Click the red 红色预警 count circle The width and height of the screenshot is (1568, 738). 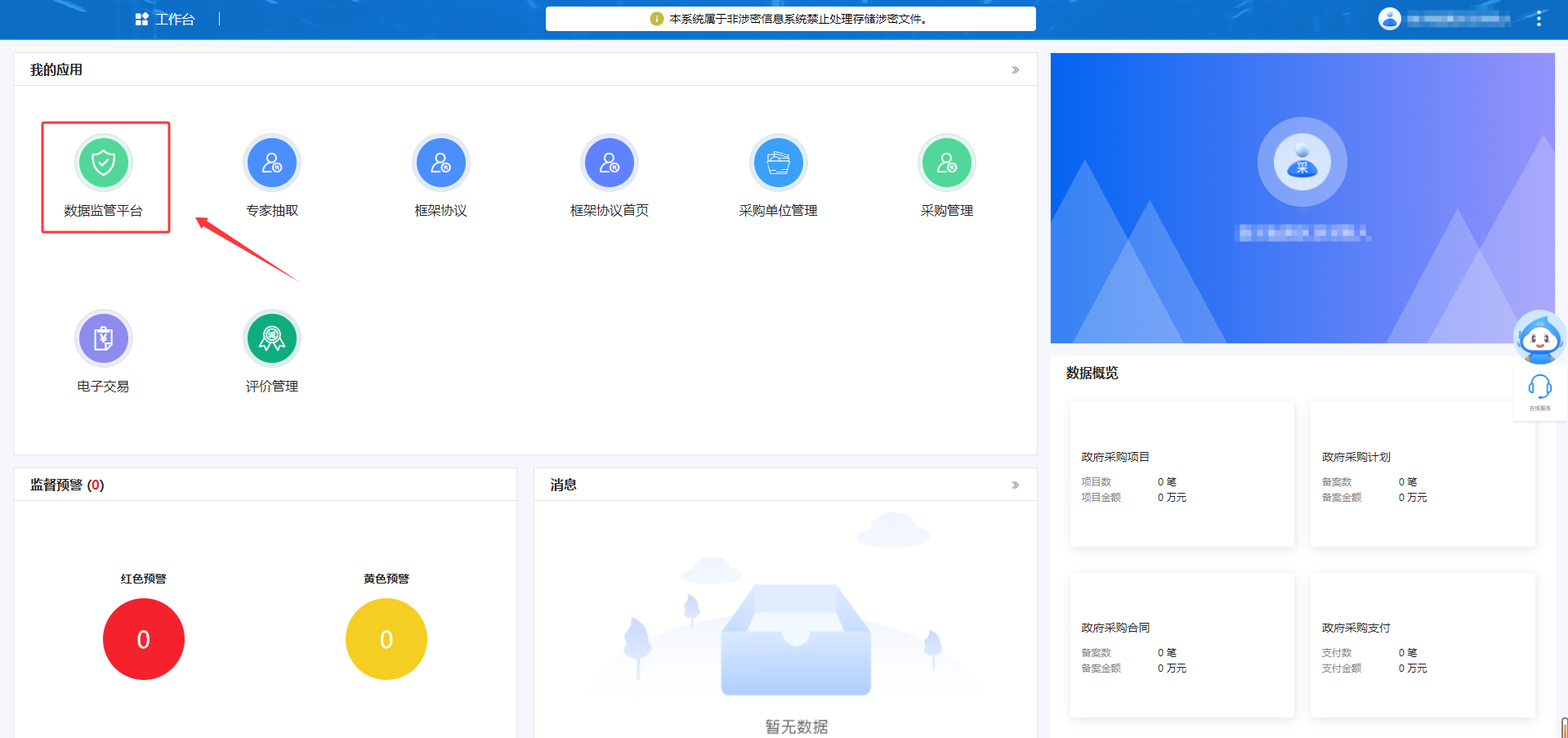point(144,639)
